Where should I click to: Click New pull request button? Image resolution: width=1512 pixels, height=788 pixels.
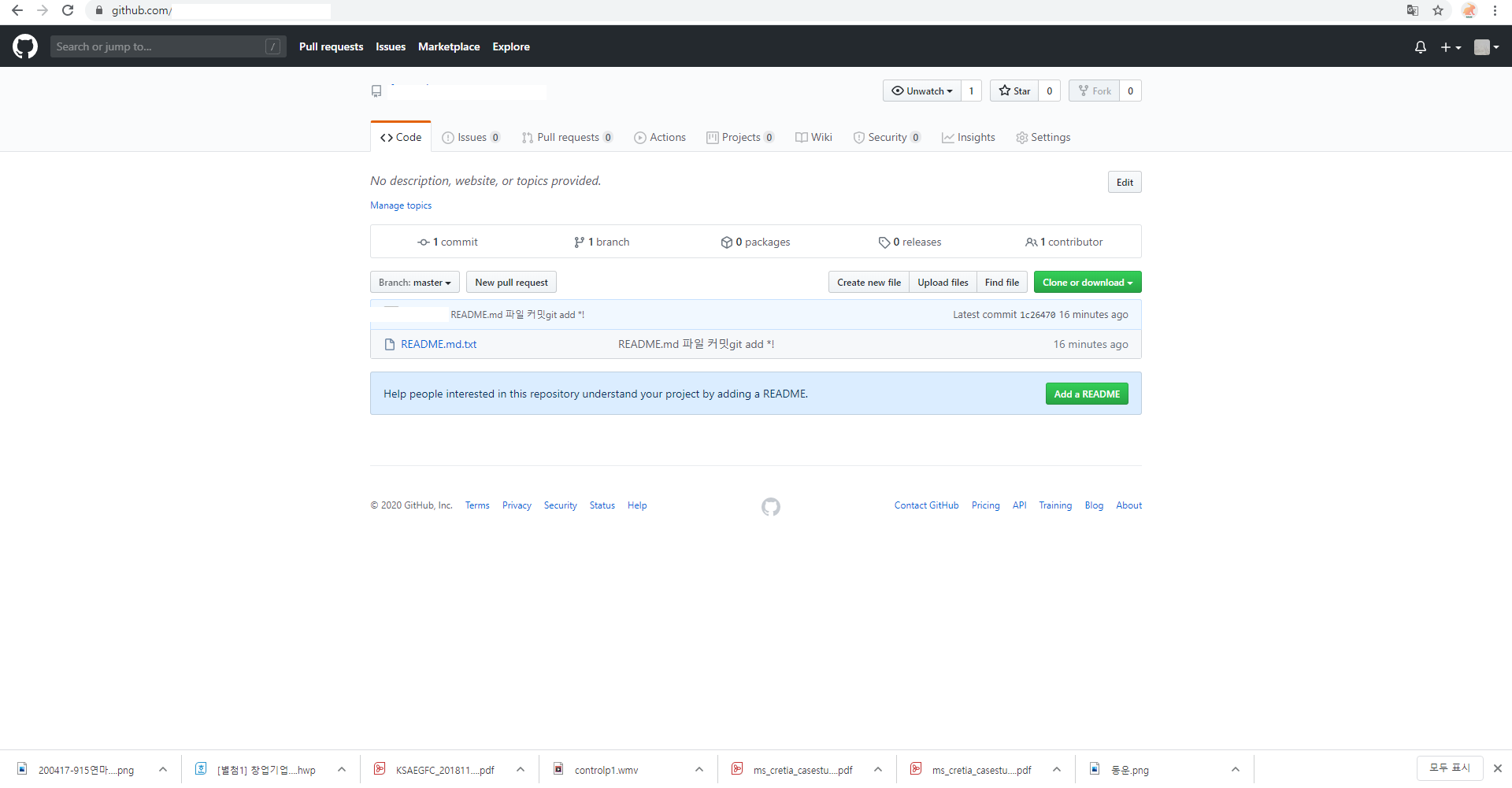[x=511, y=282]
